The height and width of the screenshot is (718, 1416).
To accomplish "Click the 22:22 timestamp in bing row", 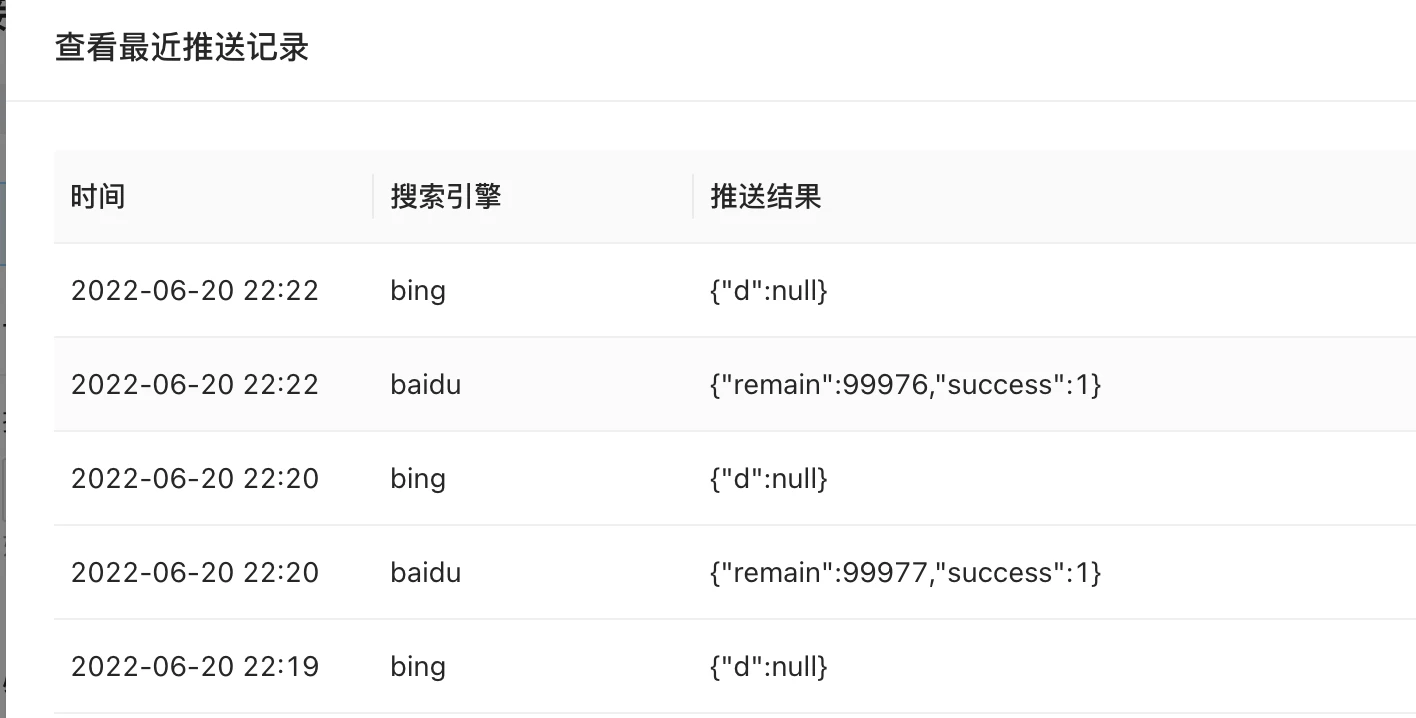I will tap(194, 291).
